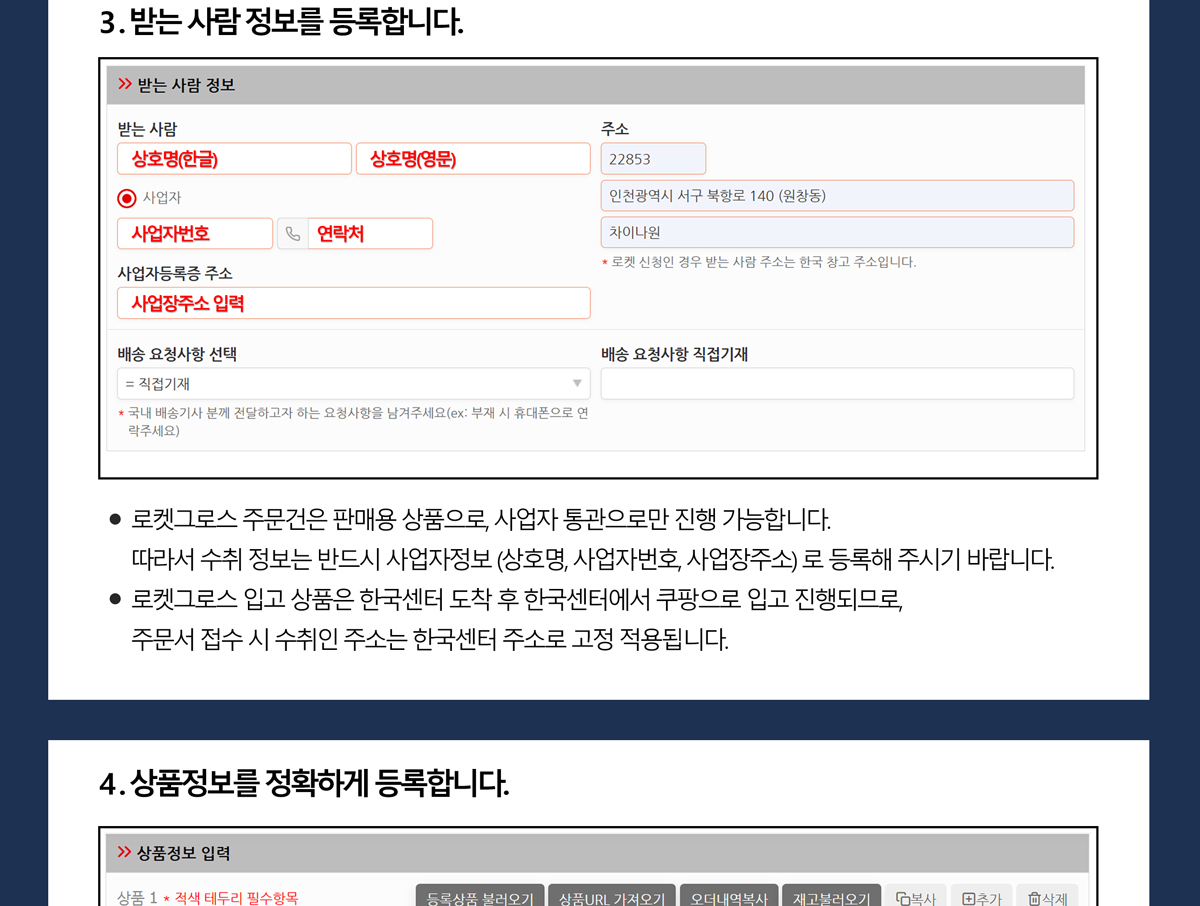Click the red chevron icon beside 상품정보 입력
This screenshot has width=1200, height=906.
tap(125, 853)
